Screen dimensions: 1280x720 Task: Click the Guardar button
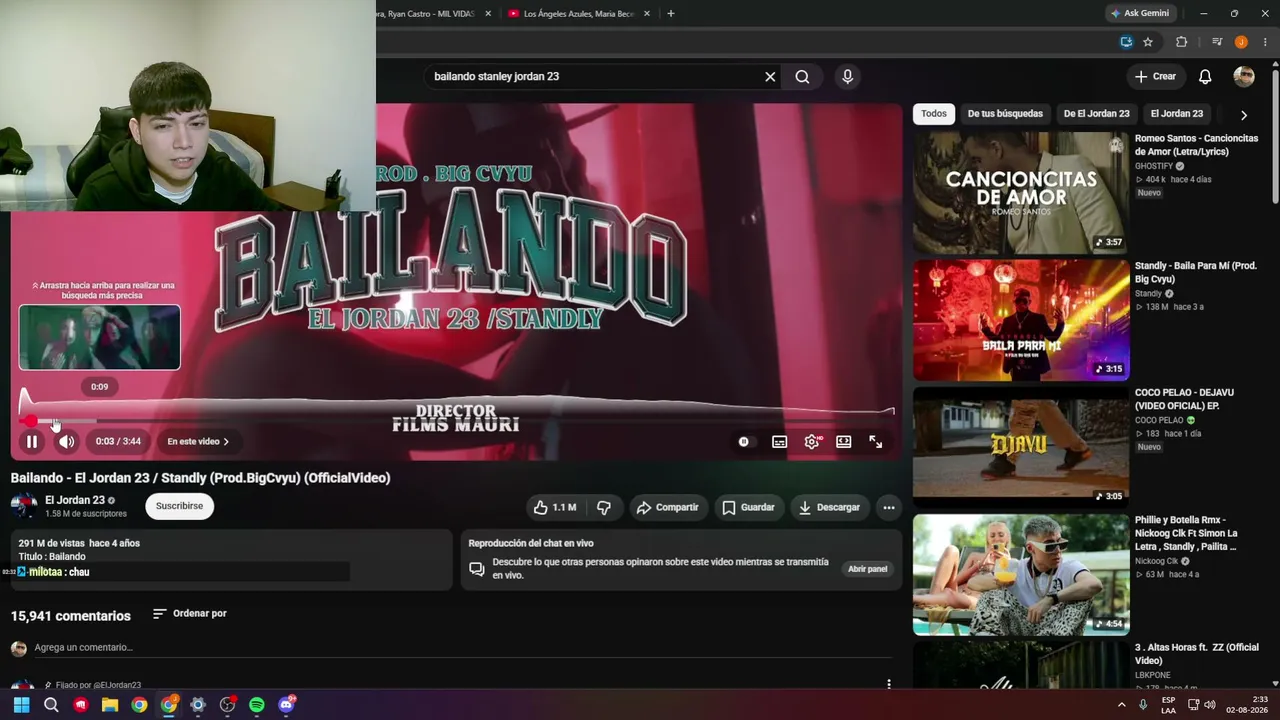(x=748, y=507)
